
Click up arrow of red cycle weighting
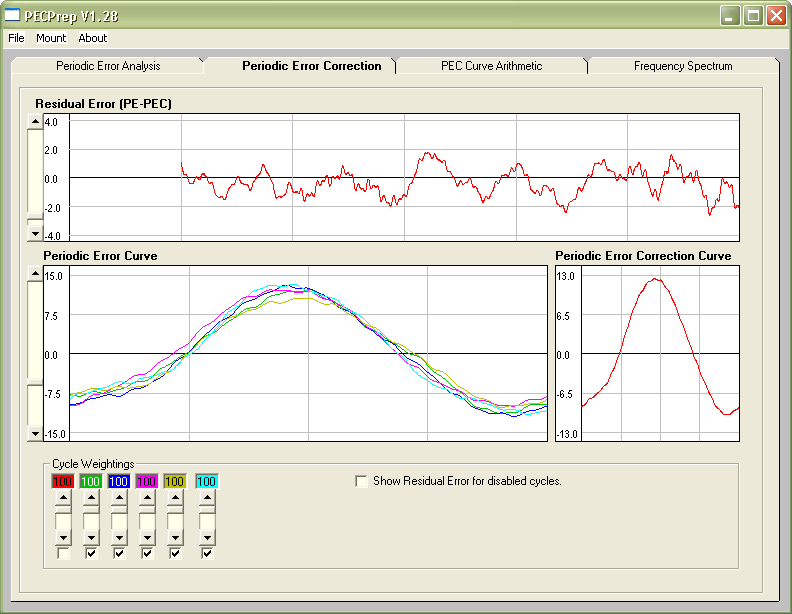click(63, 496)
